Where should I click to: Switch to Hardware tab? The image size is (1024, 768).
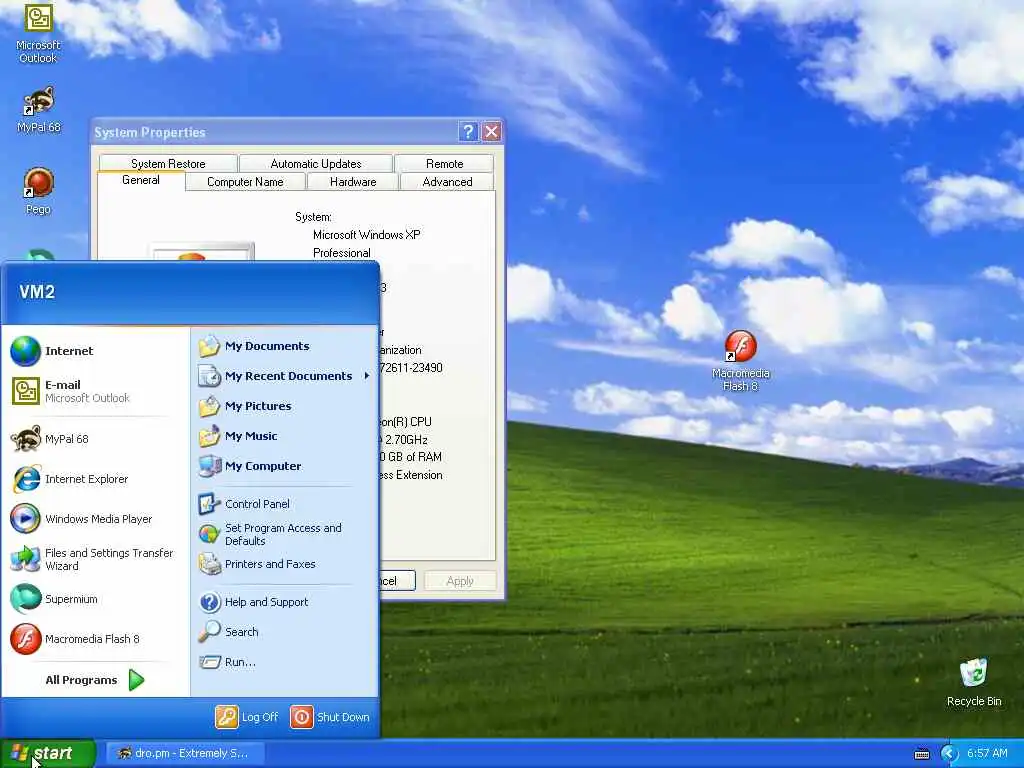pos(353,182)
